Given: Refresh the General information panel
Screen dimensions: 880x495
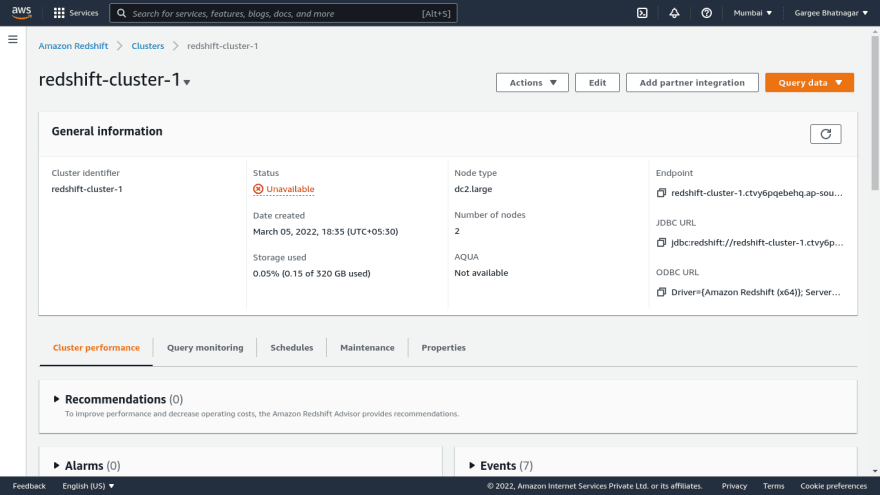Looking at the screenshot, I should tap(825, 134).
